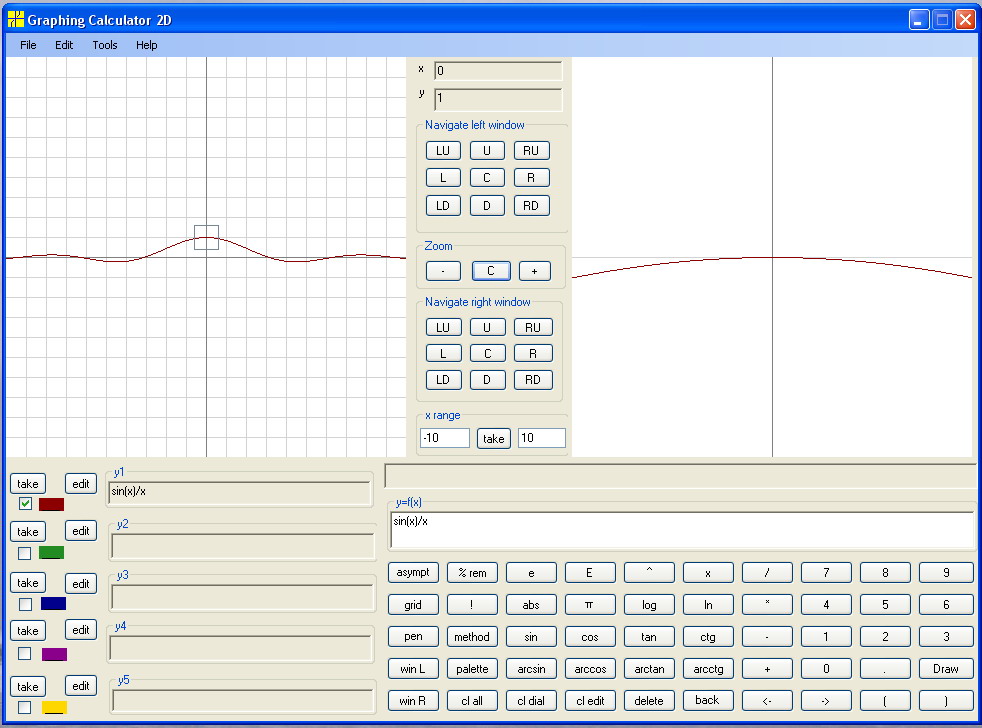Click the x range take button
Screen dimensions: 982x728
(494, 439)
